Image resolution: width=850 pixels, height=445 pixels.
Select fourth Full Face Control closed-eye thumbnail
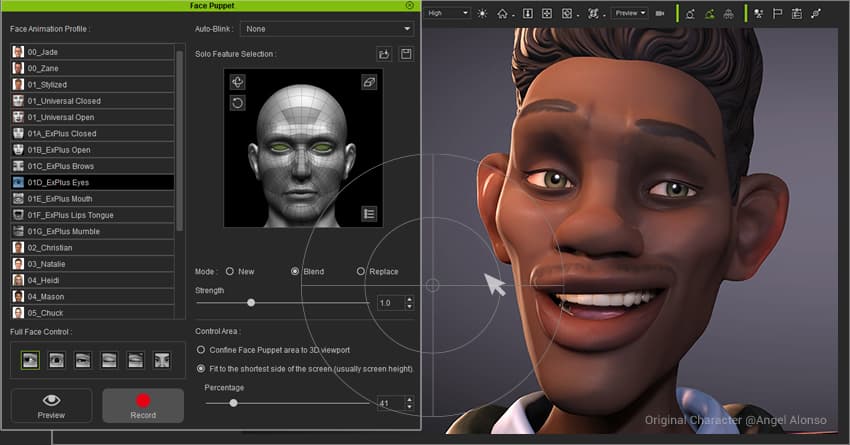(109, 360)
